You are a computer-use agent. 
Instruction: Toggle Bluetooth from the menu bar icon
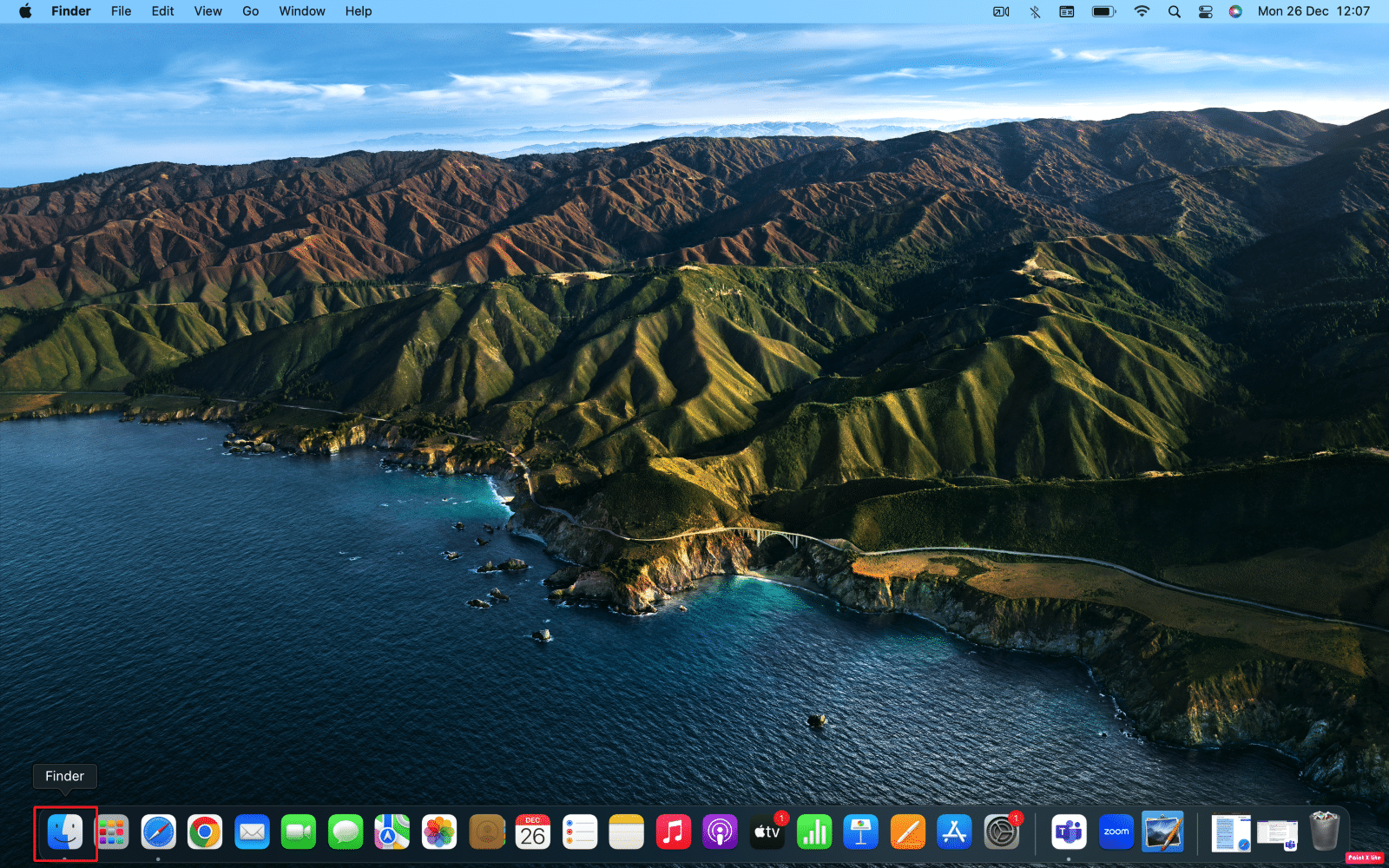point(1035,11)
